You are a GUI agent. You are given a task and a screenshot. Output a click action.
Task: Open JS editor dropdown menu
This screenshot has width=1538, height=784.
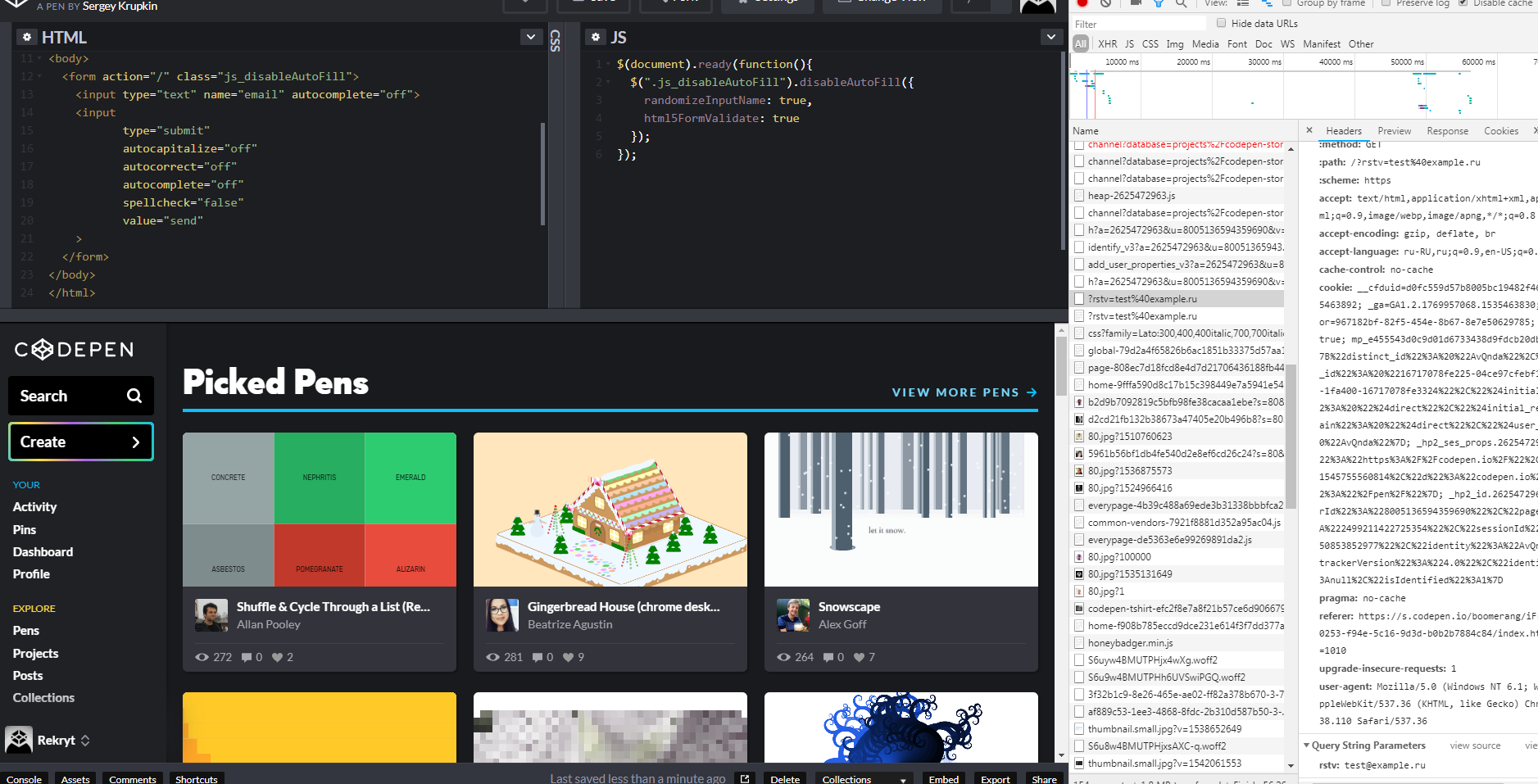click(x=1051, y=37)
